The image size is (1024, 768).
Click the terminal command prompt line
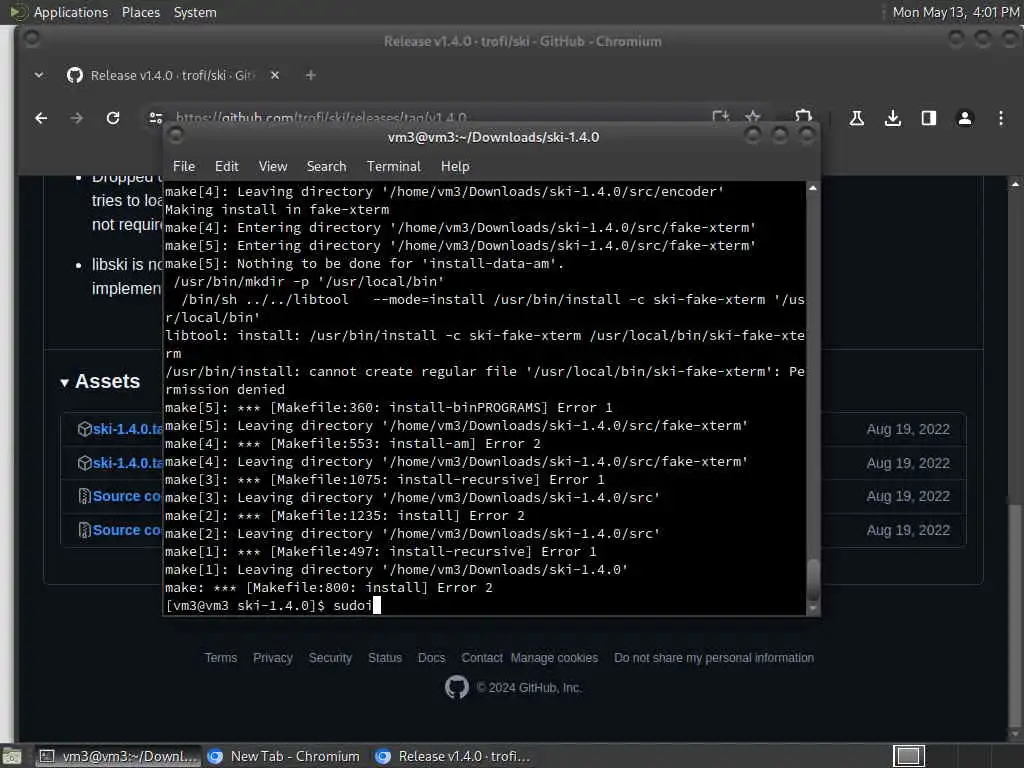(x=485, y=605)
